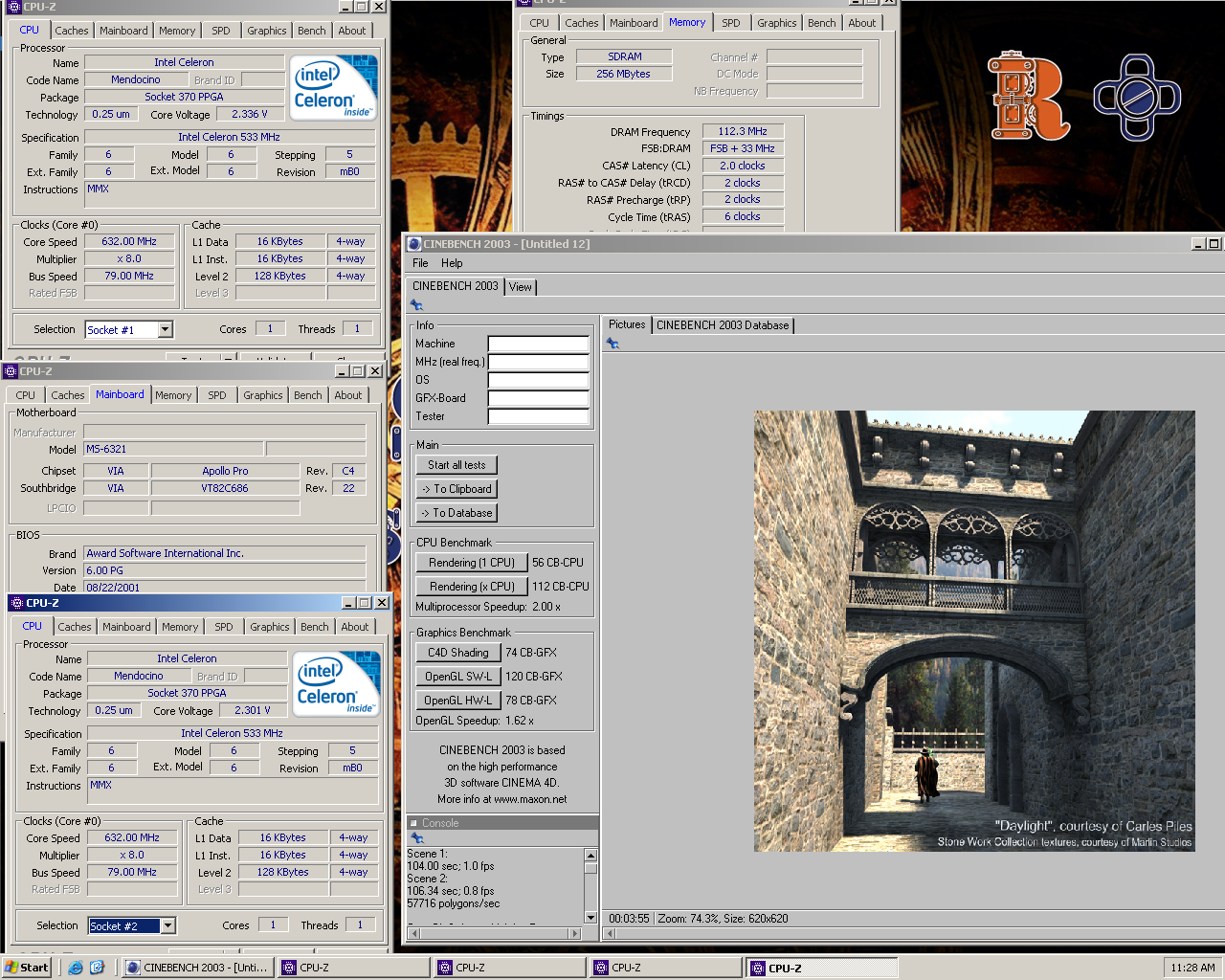This screenshot has width=1225, height=980.
Task: Open Bench tab in Socket #2 CPU-Z window
Action: 315,627
